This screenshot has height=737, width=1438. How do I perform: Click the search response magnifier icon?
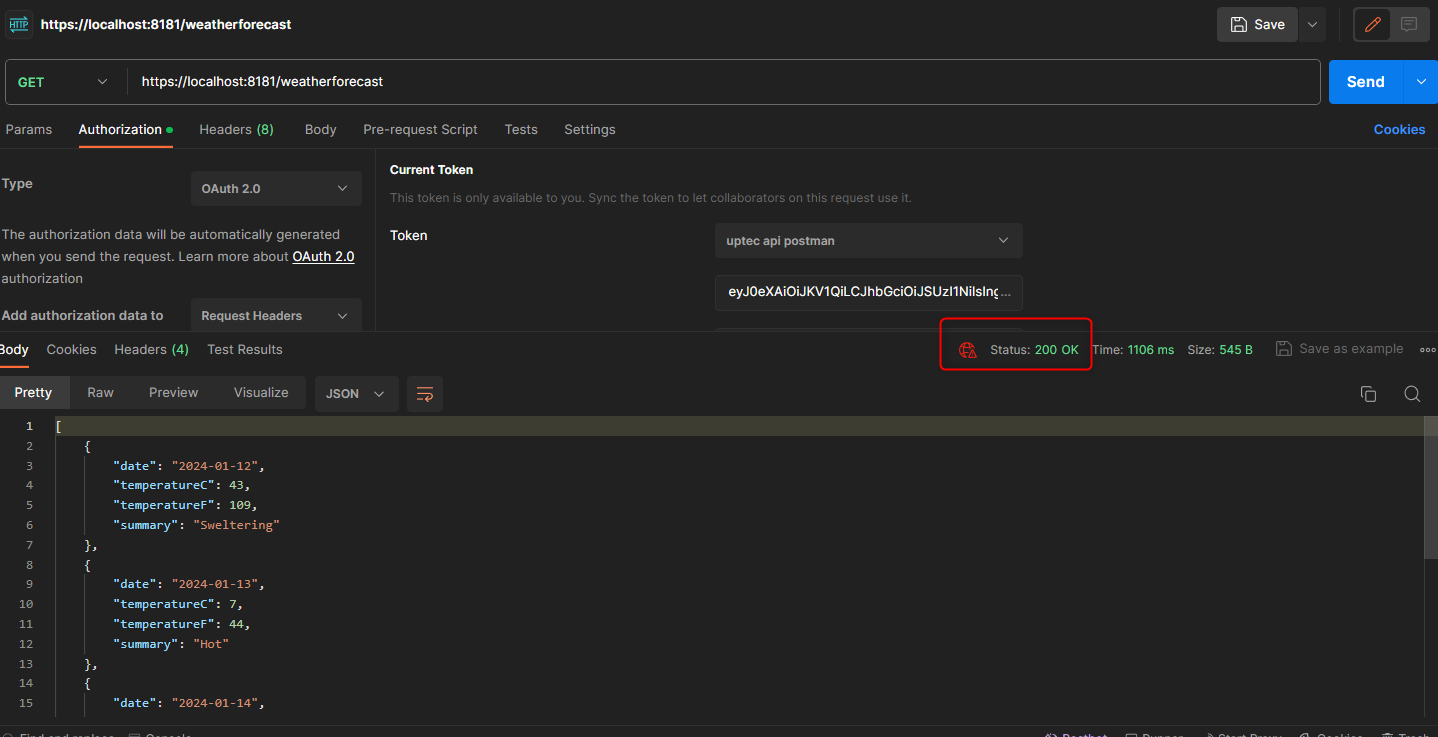[x=1412, y=394]
